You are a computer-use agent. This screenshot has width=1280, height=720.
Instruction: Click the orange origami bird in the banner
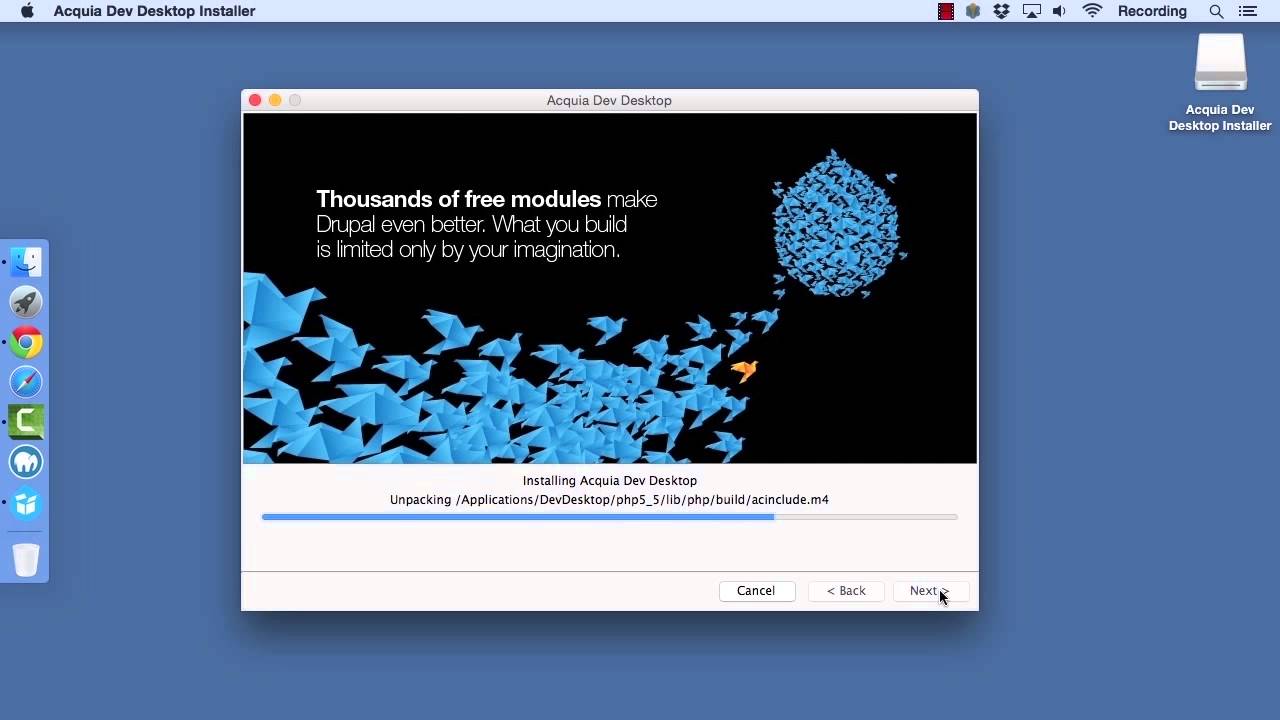(744, 371)
